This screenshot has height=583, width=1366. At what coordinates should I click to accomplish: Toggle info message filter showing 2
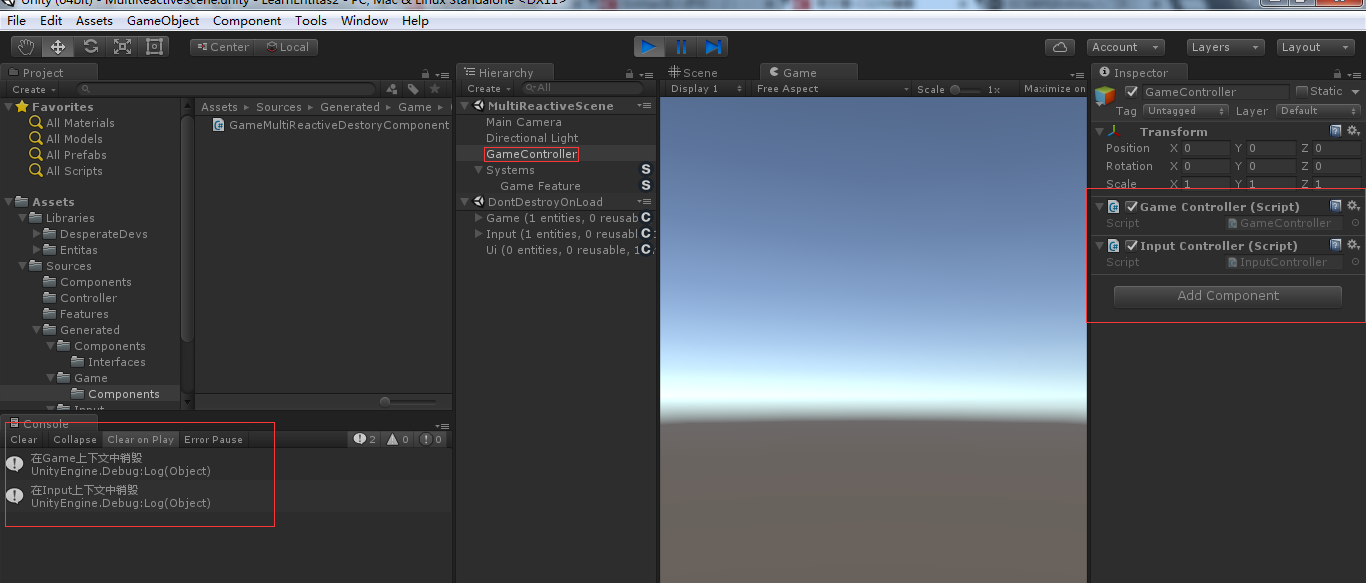(365, 439)
